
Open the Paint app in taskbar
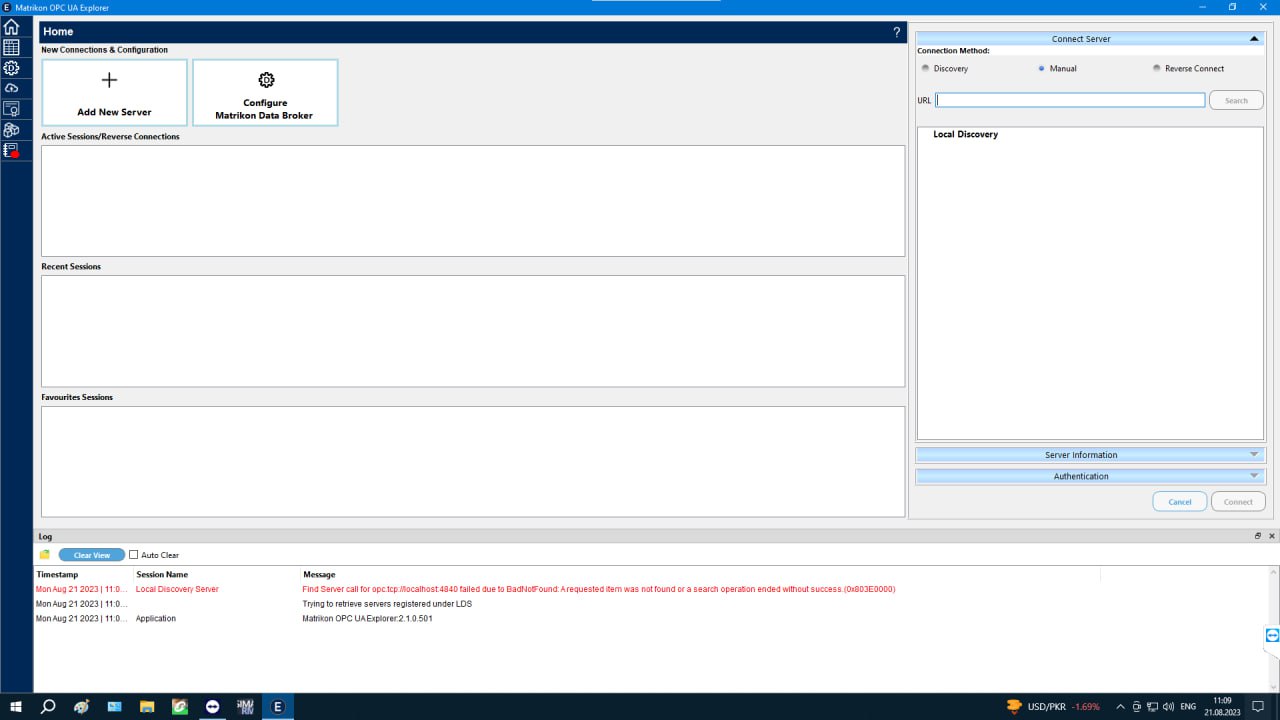(x=81, y=706)
